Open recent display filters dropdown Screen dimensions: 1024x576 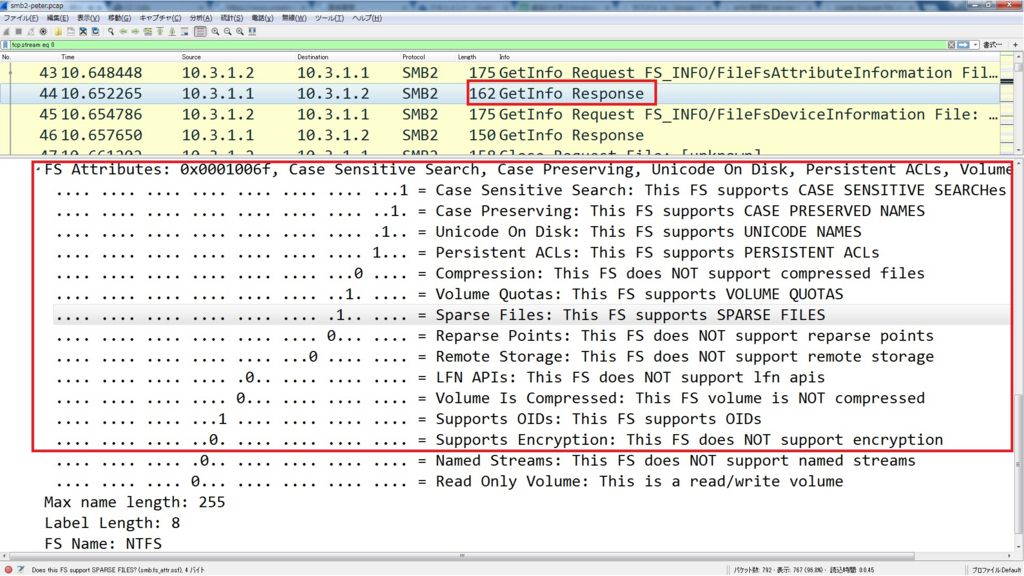[x=975, y=45]
